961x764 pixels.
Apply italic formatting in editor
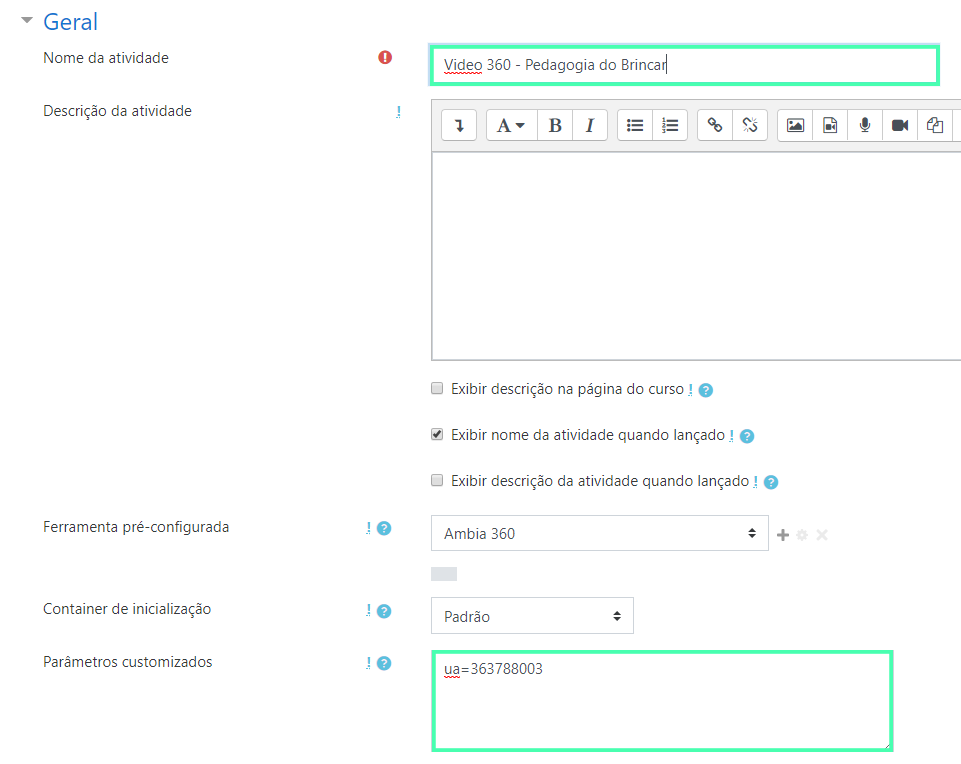pos(590,126)
